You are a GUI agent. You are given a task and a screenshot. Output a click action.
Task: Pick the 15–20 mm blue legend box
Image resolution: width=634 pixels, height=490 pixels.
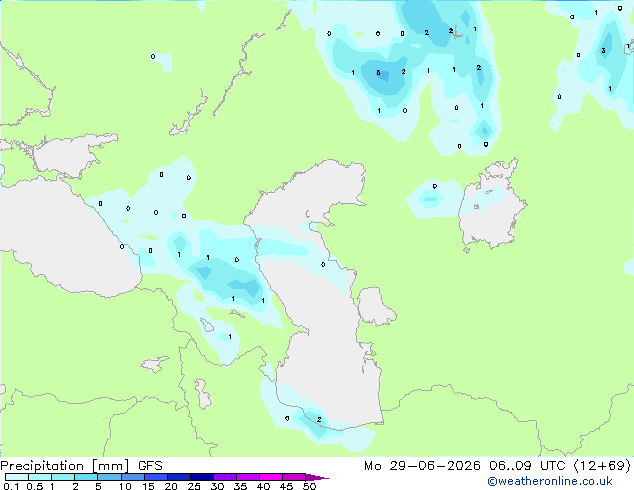coord(155,477)
